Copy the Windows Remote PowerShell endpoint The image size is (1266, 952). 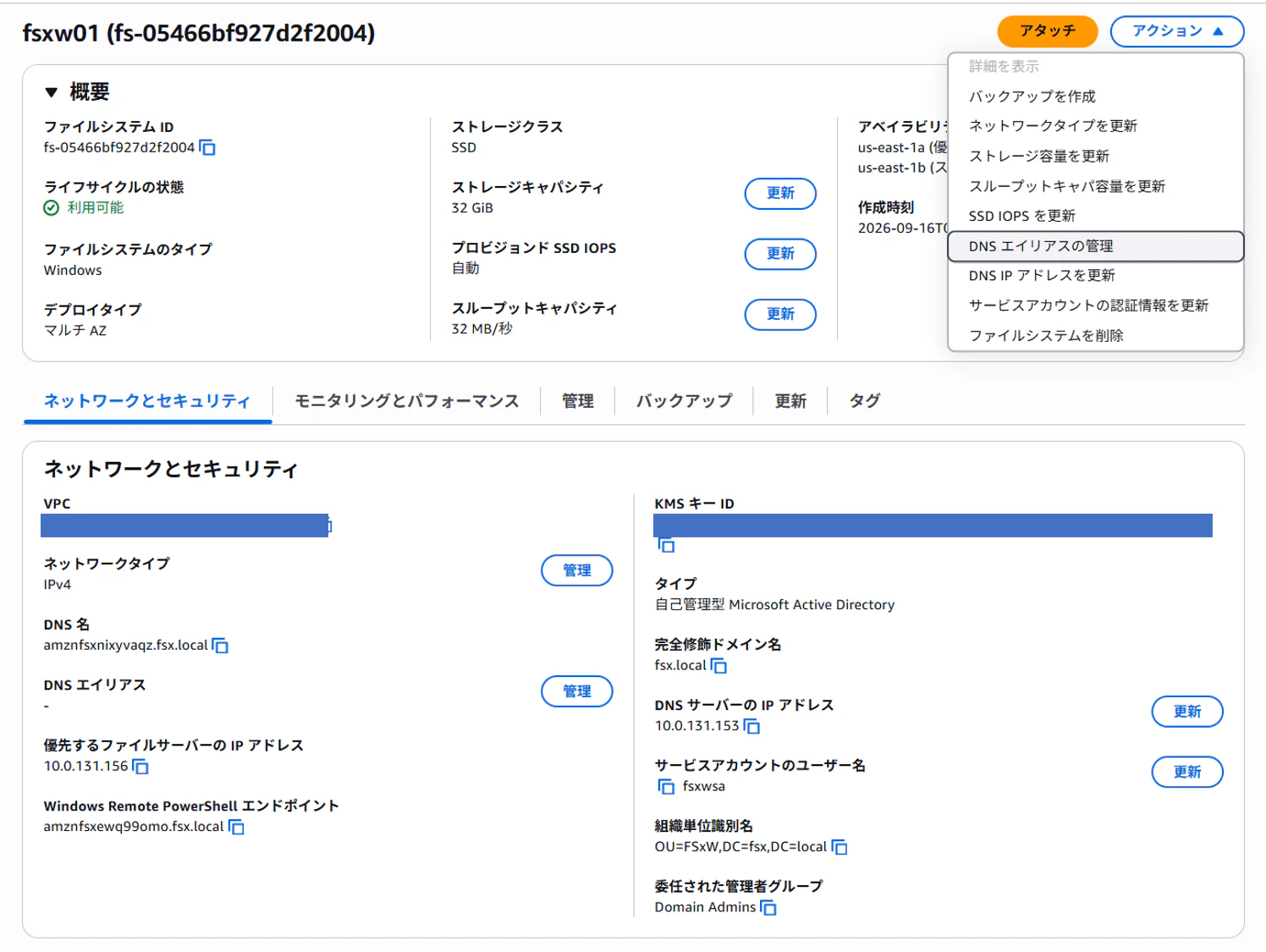[x=236, y=827]
